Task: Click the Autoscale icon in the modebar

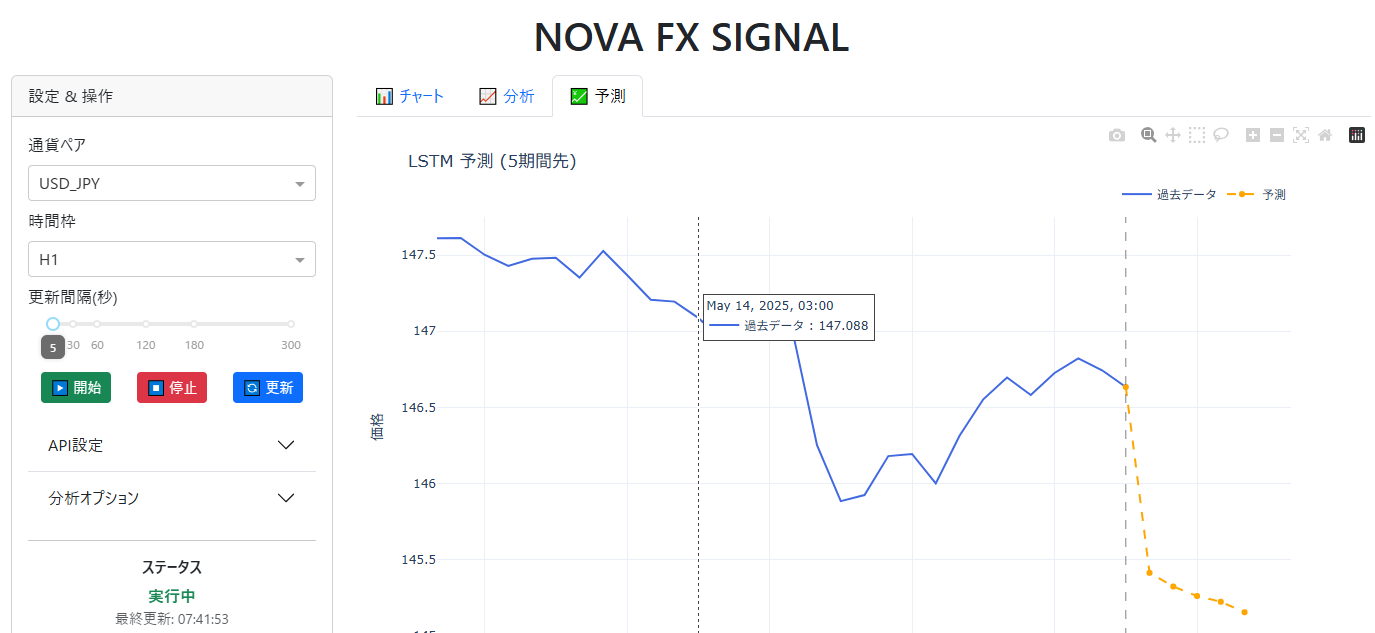Action: tap(1301, 135)
